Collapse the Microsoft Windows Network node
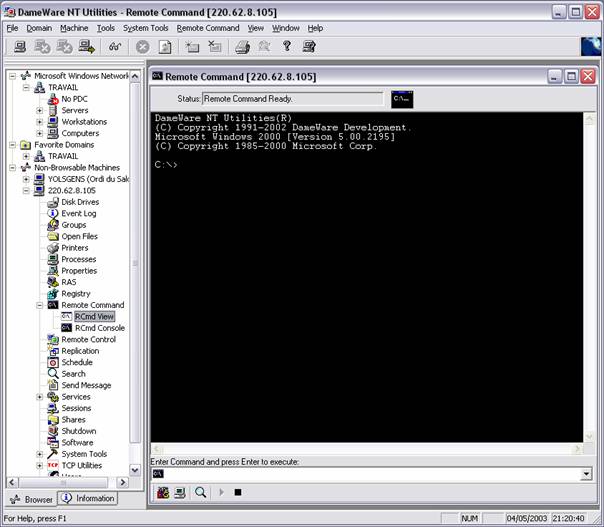 (13, 76)
